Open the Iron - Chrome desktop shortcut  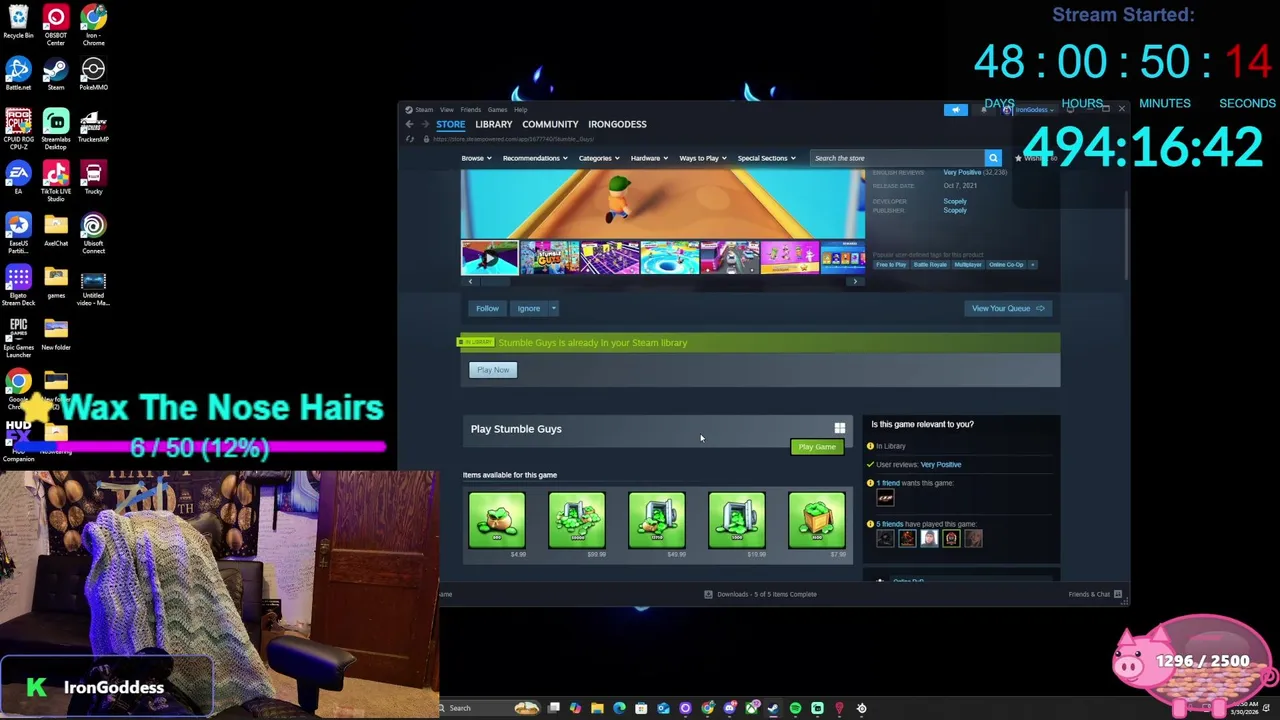93,25
